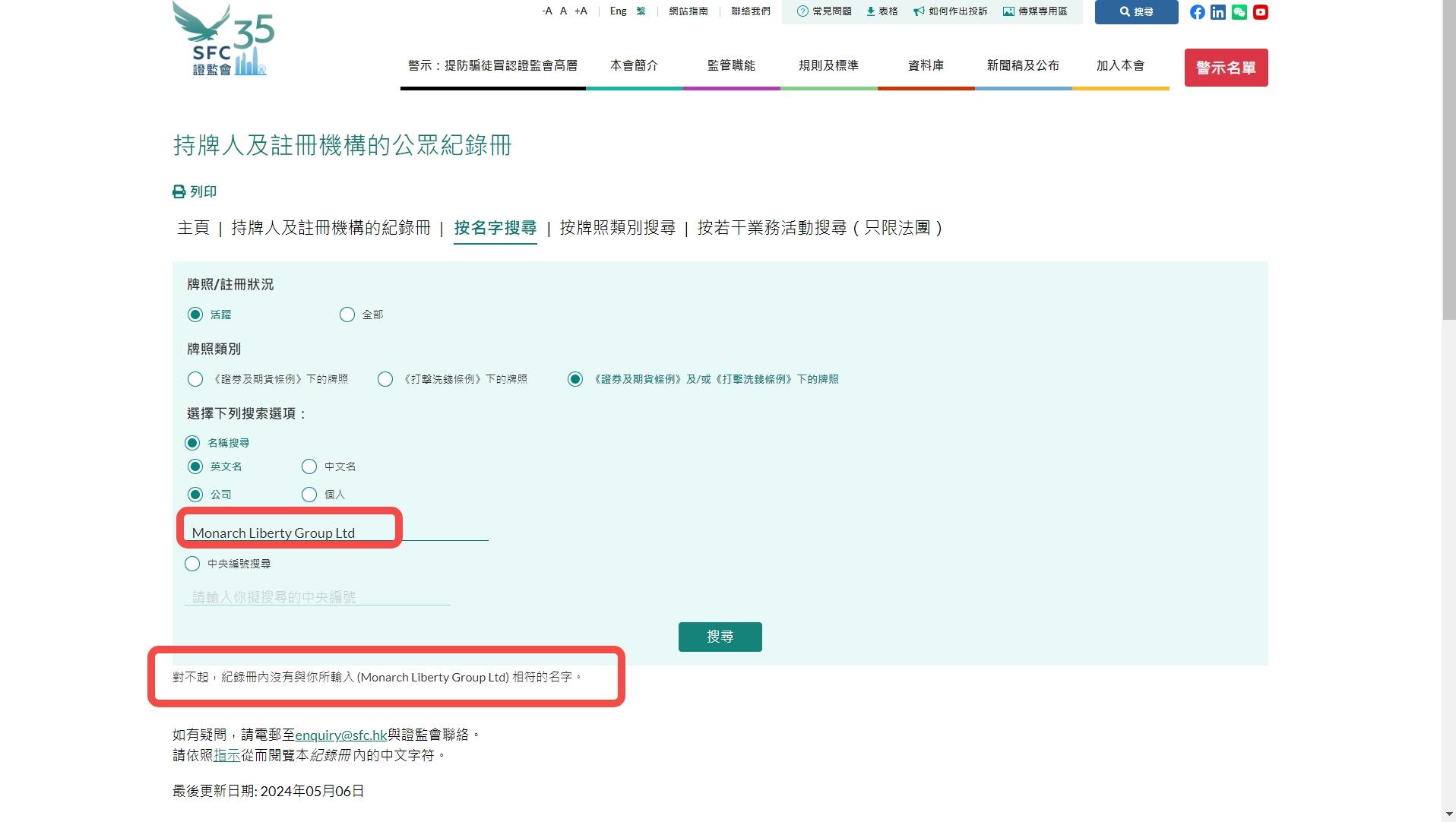Click heading 持牌人及註冊機構的公眾紀錄冊
Viewport: 1456px width, 822px height.
pos(342,145)
